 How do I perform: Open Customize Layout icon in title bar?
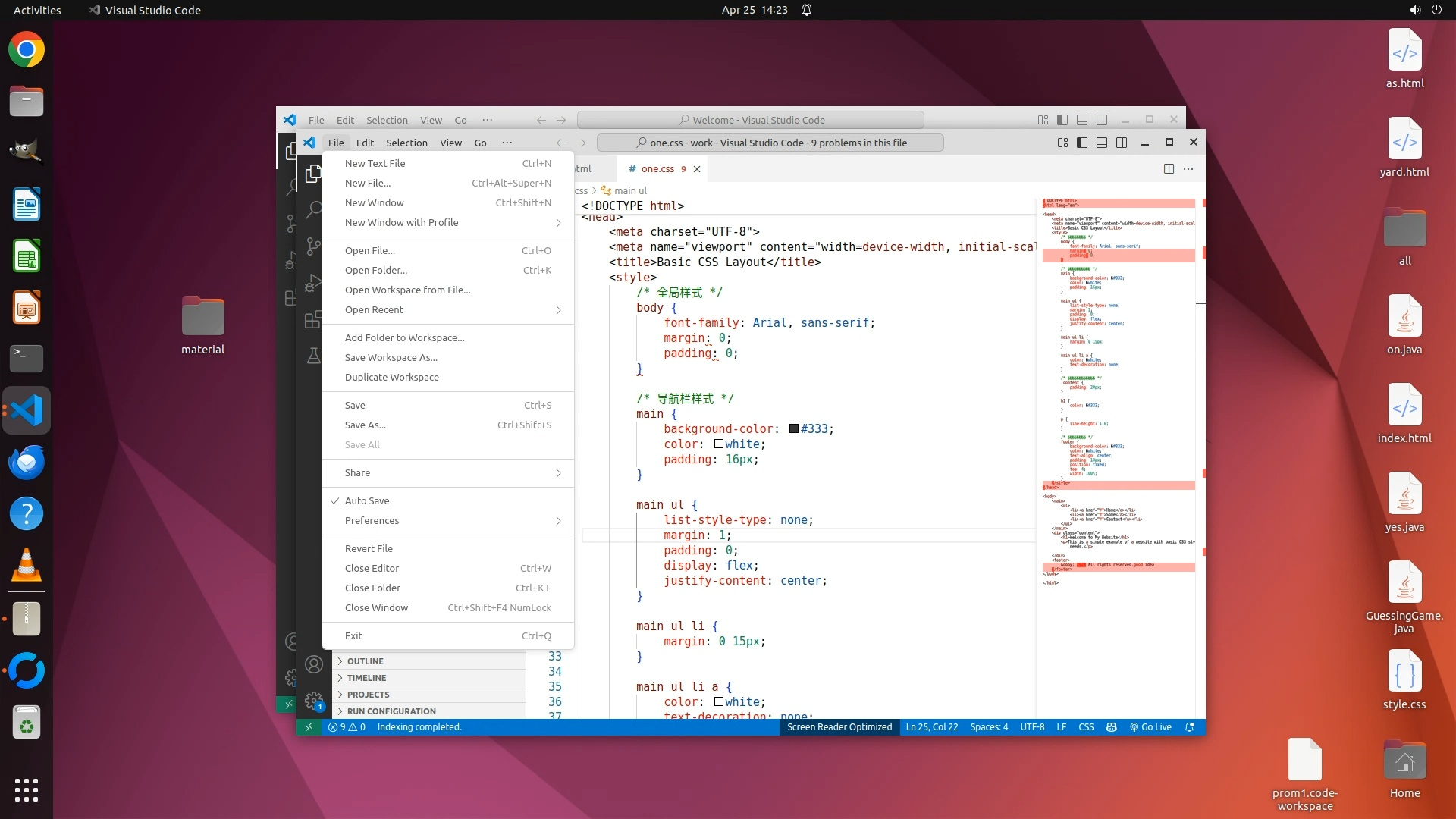[x=1062, y=143]
